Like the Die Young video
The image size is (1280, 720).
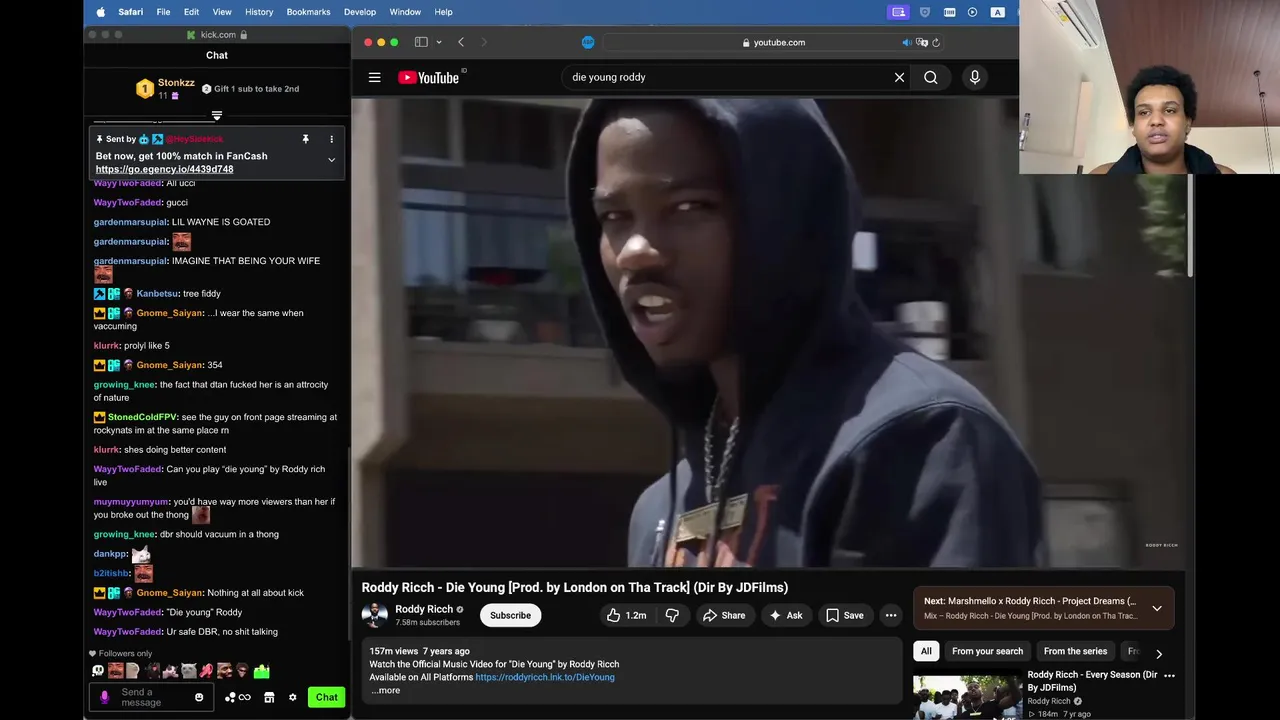coord(626,615)
